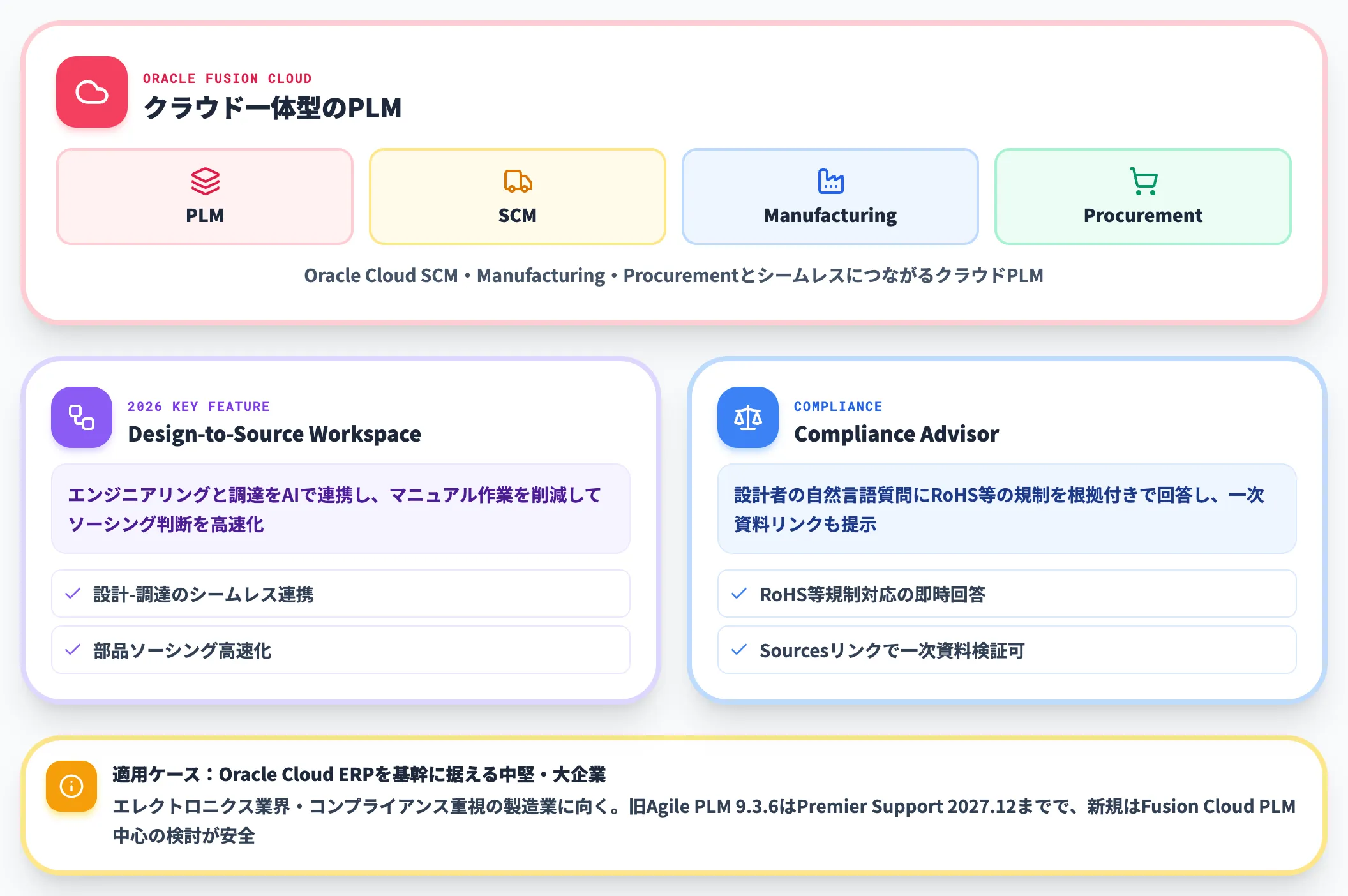Click the row 部品ソーシング高速化
The image size is (1348, 896).
341,650
